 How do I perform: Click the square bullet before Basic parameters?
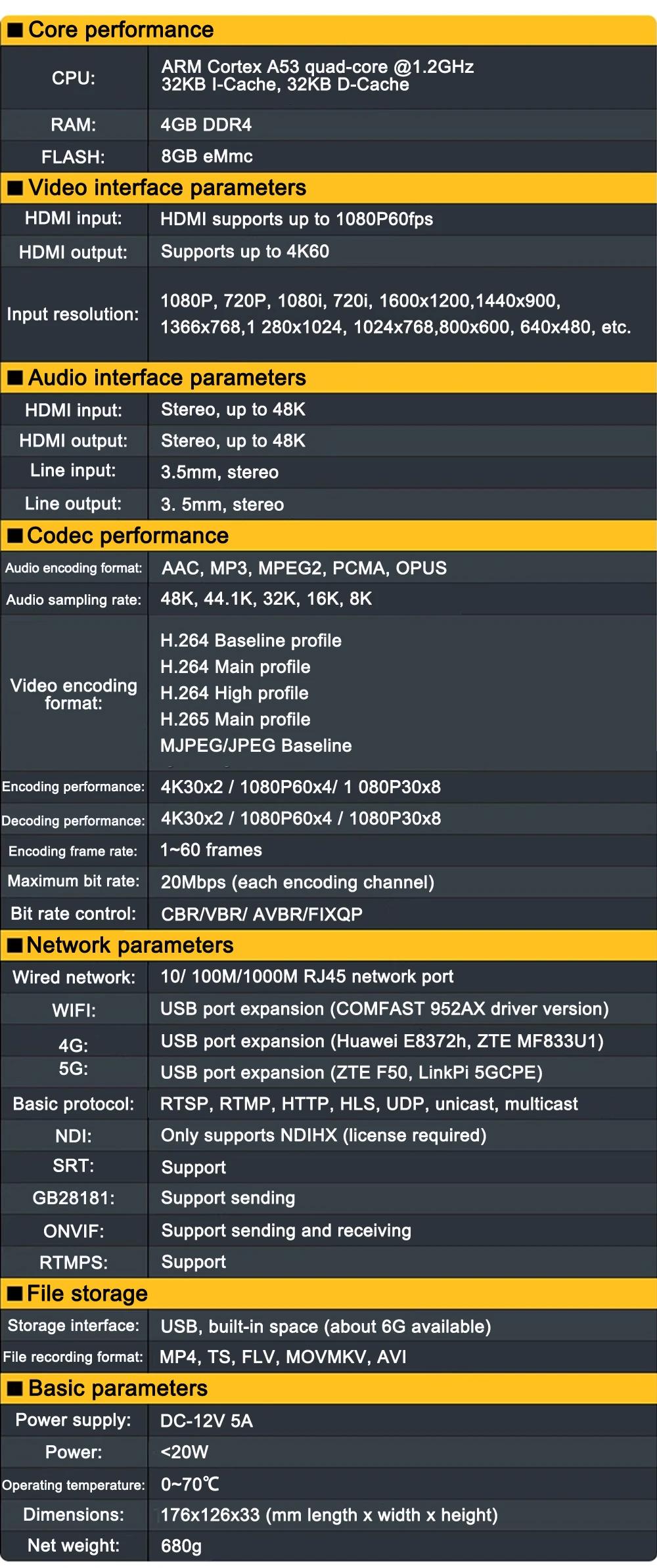point(15,1389)
